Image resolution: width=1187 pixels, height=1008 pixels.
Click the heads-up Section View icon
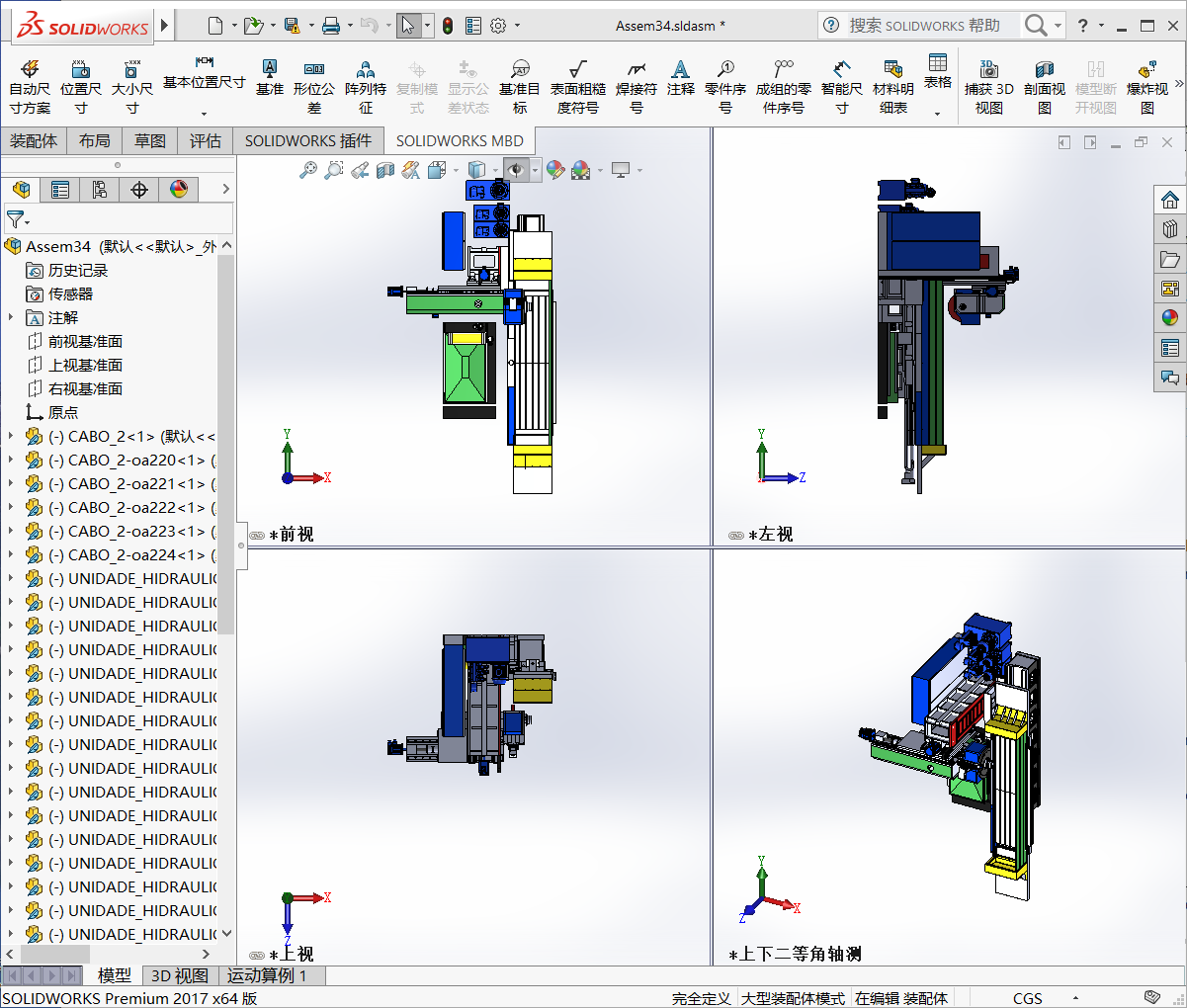[385, 170]
